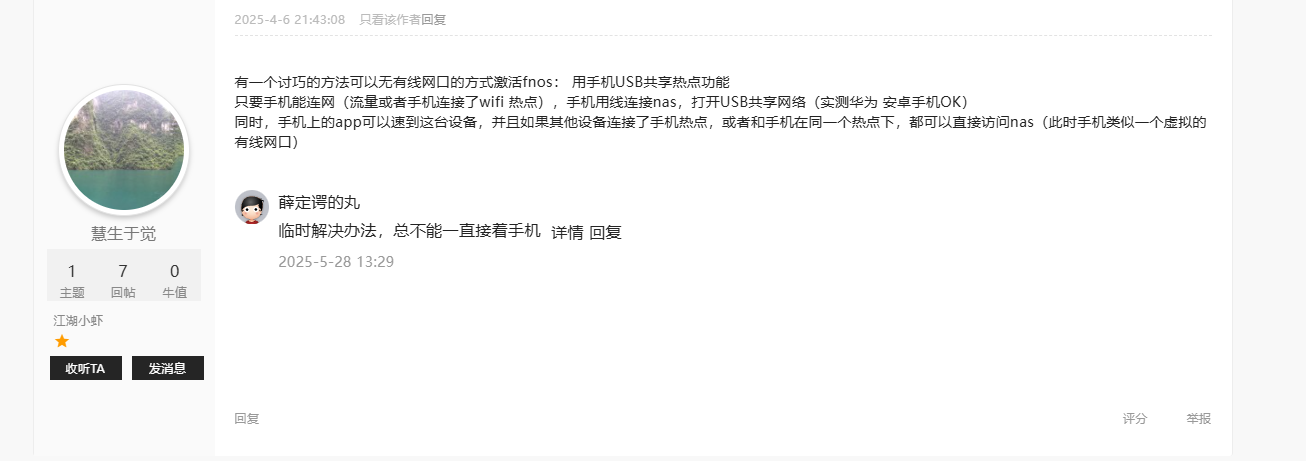Screen dimensions: 1306x461
Task: Open commenter 薛定谔的丸's username link
Action: (319, 203)
